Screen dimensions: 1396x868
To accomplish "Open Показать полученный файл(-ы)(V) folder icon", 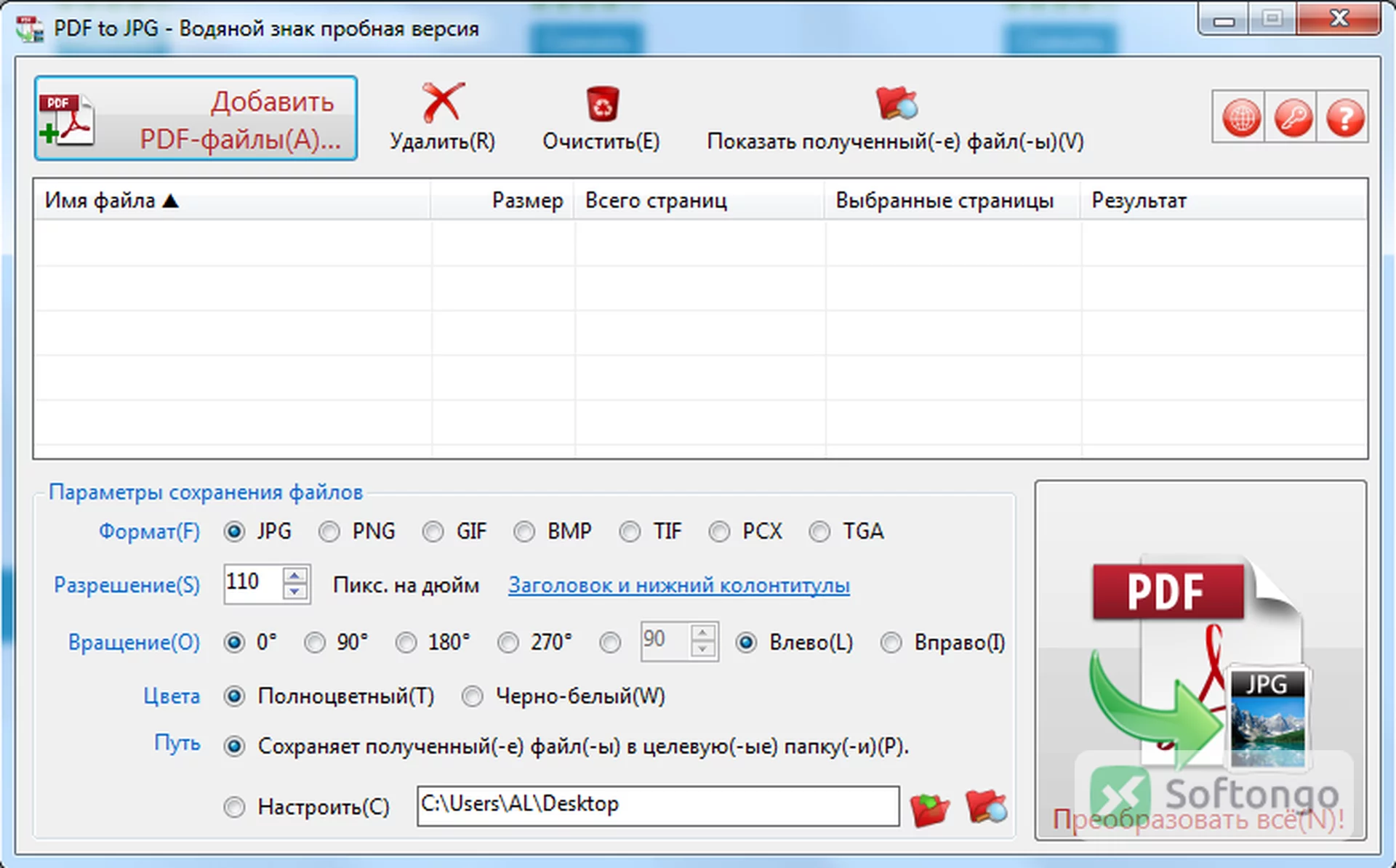I will (896, 103).
